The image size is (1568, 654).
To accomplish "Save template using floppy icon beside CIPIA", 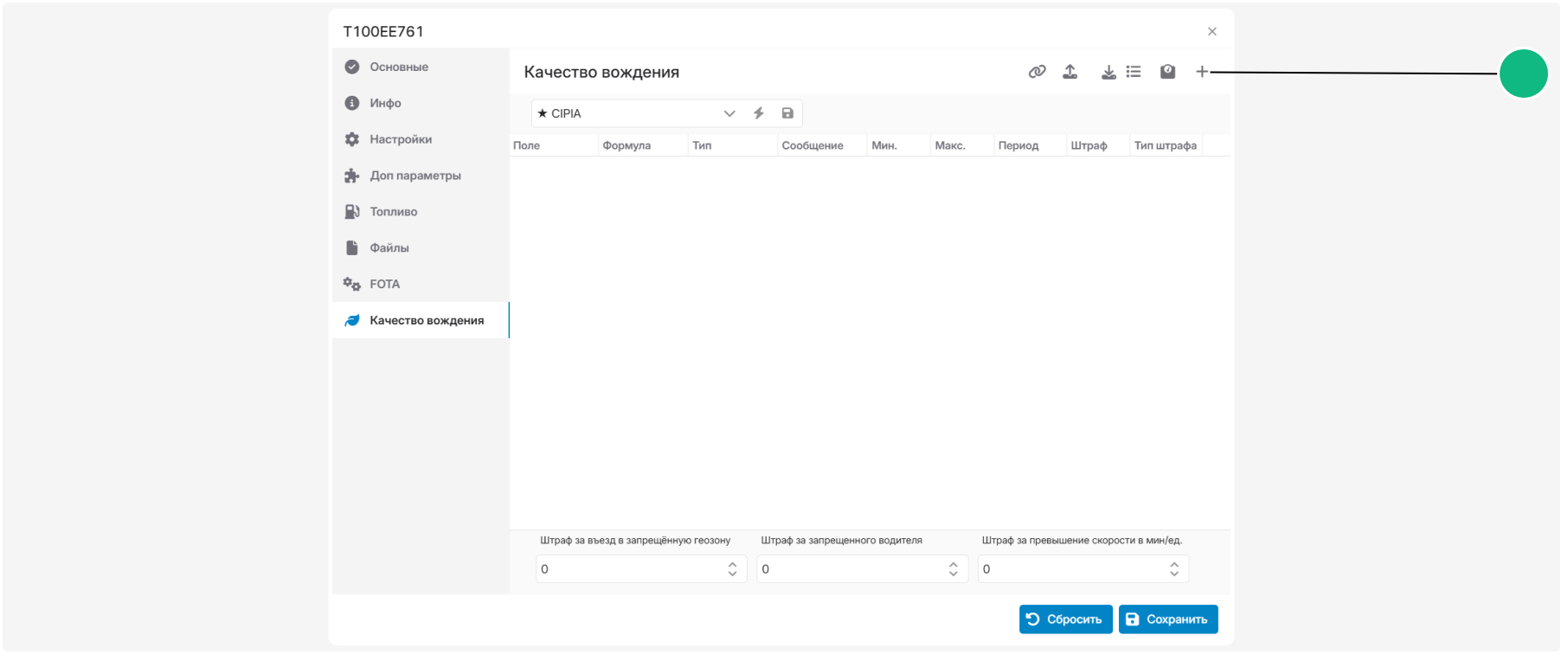I will (787, 113).
